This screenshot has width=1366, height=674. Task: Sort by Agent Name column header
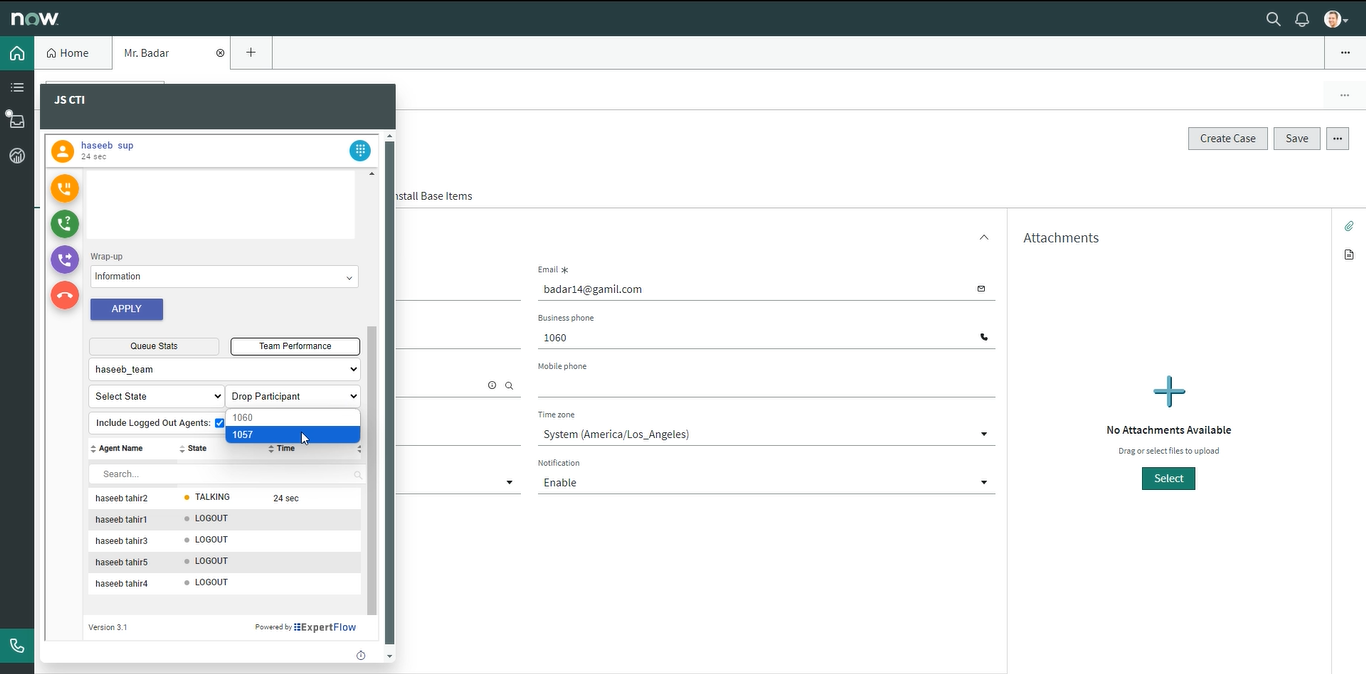tap(121, 449)
